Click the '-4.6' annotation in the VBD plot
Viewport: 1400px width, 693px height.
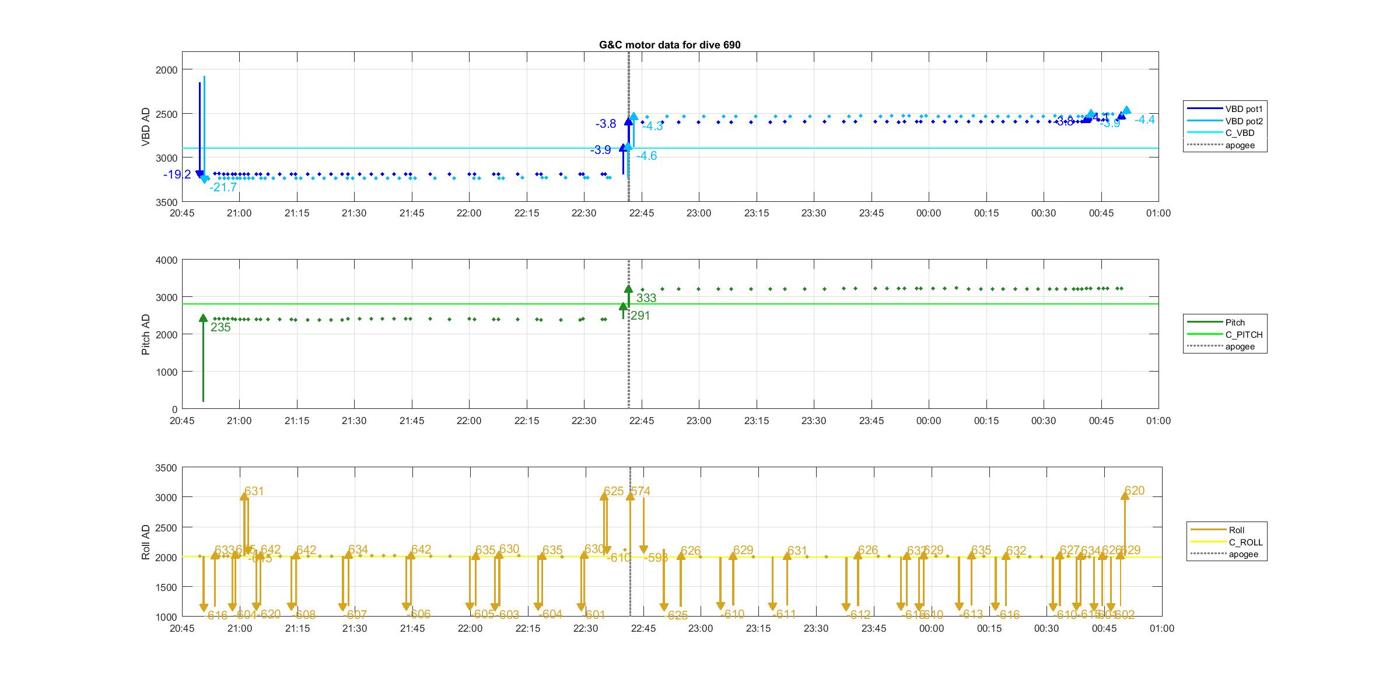(646, 156)
